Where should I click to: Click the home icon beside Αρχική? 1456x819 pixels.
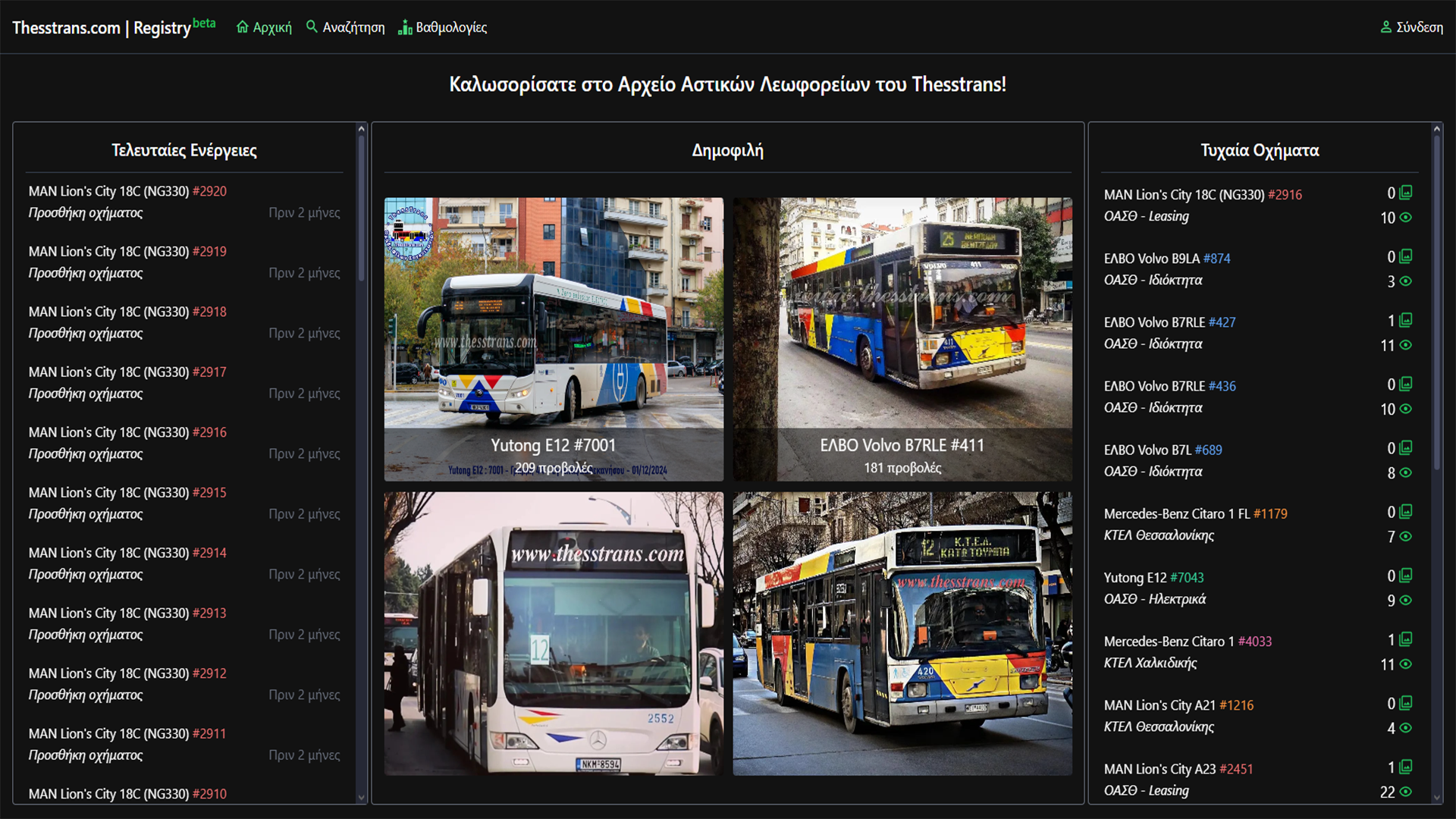point(243,27)
